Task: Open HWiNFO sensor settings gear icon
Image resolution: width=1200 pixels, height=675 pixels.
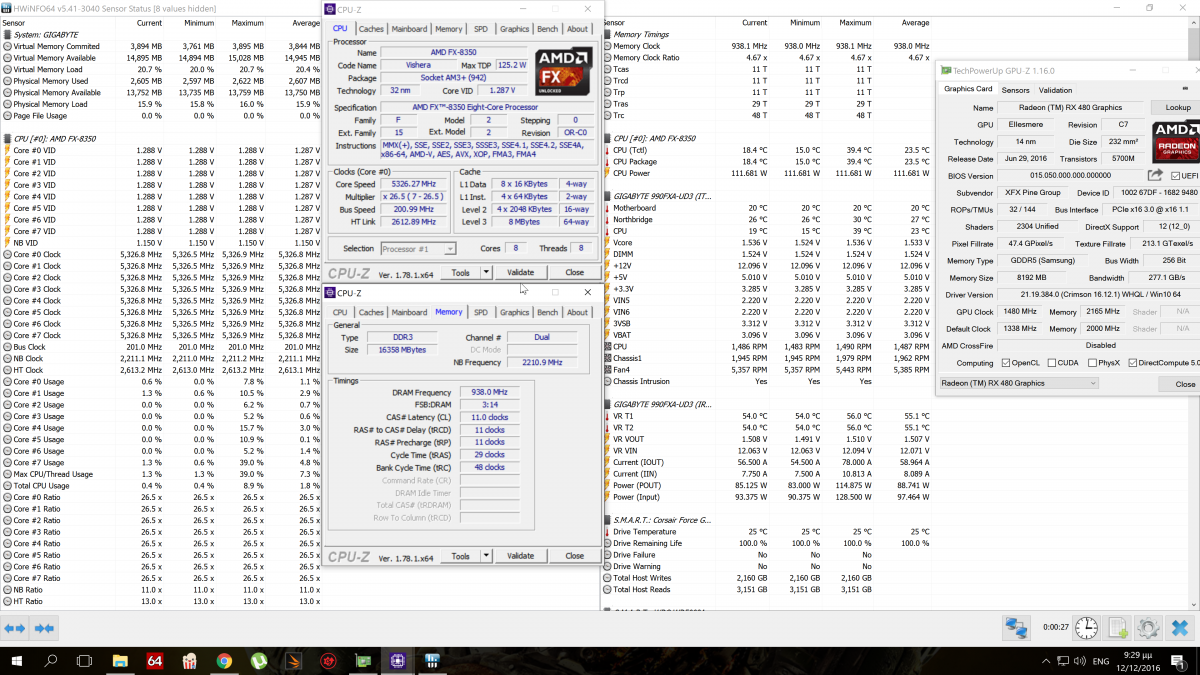Action: 1148,628
